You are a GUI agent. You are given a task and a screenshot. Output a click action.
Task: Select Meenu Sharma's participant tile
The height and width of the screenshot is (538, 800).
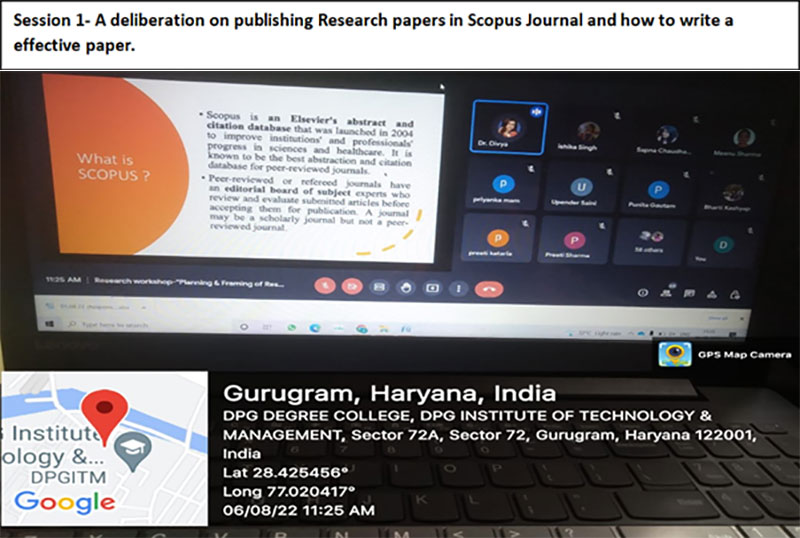[741, 138]
